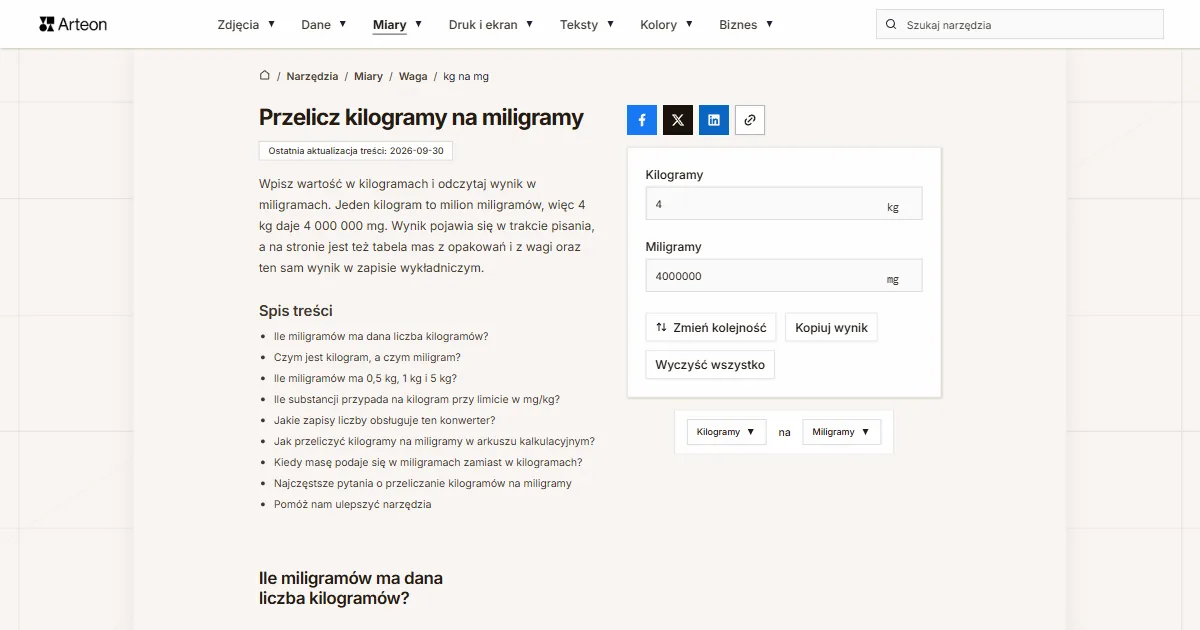Go to home via breadcrumb house icon

pos(265,75)
